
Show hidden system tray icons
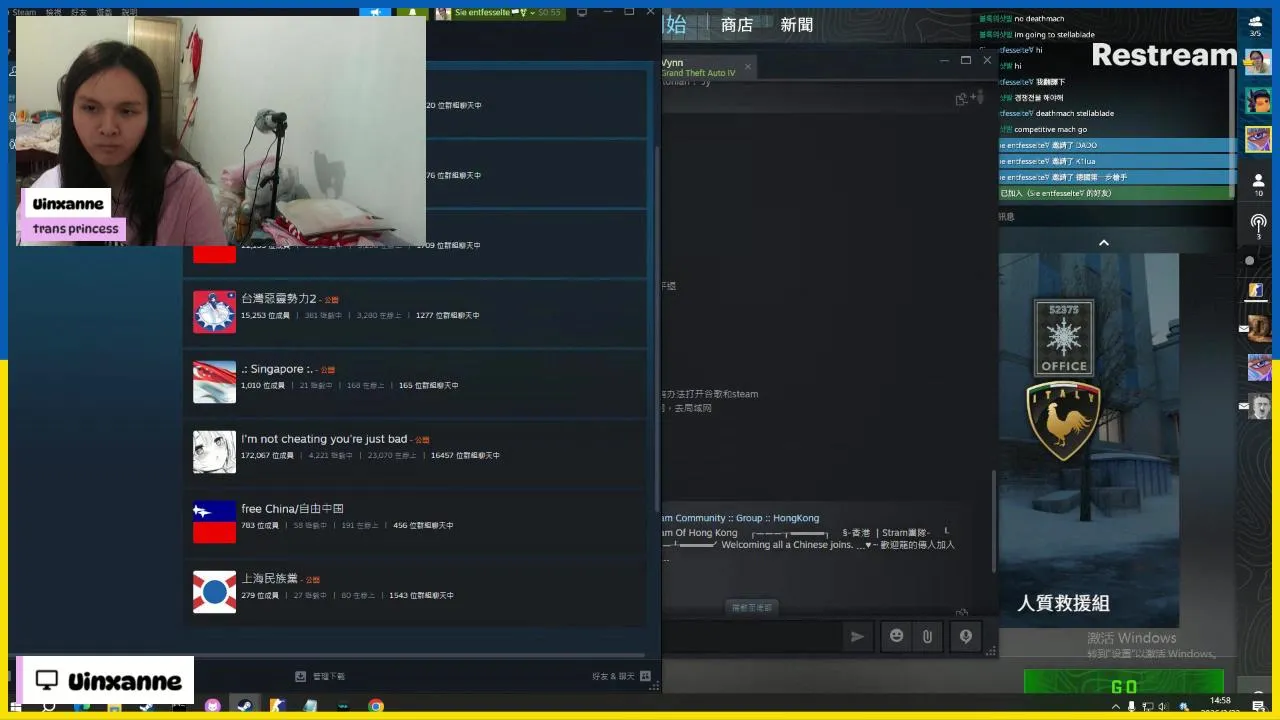[1116, 706]
